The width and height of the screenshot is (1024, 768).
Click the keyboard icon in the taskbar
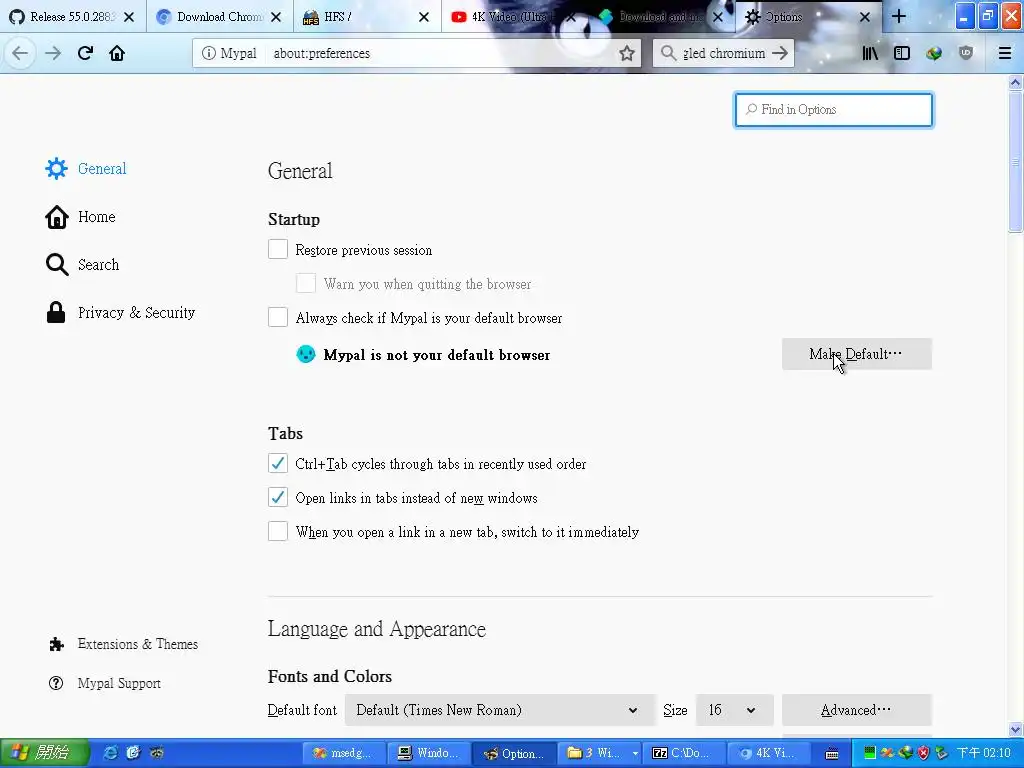(831, 754)
